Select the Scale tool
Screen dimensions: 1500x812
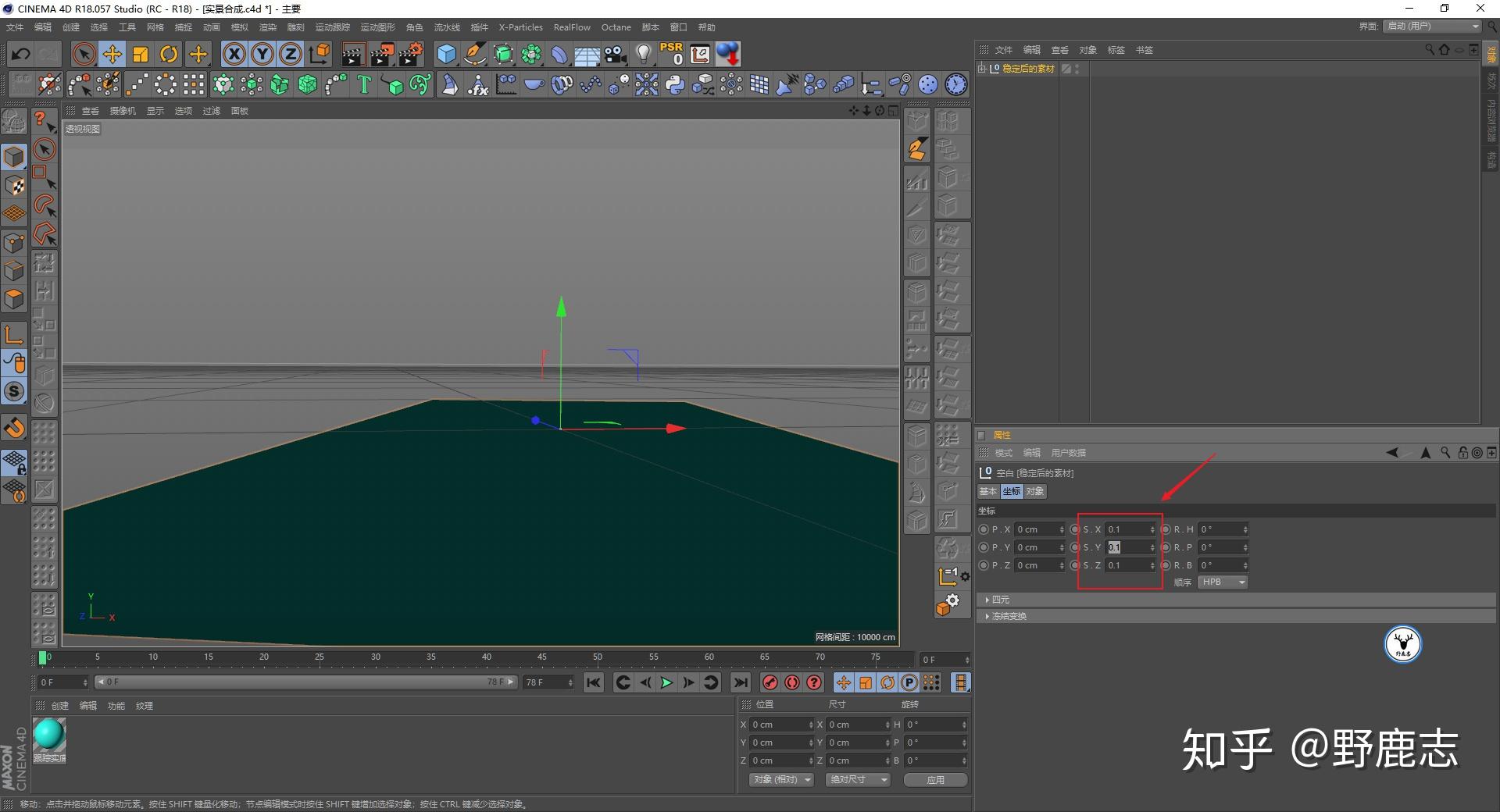tap(141, 53)
